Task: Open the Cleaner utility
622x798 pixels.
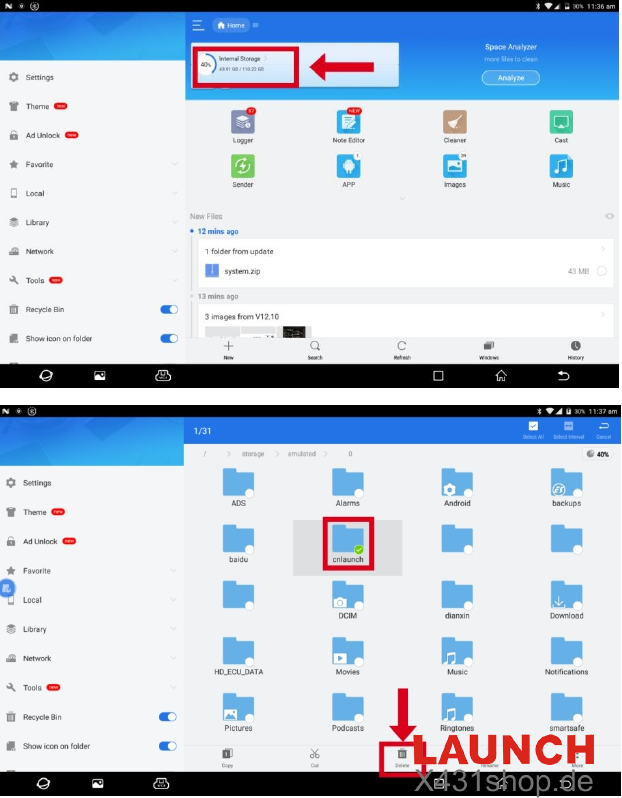Action: (455, 123)
